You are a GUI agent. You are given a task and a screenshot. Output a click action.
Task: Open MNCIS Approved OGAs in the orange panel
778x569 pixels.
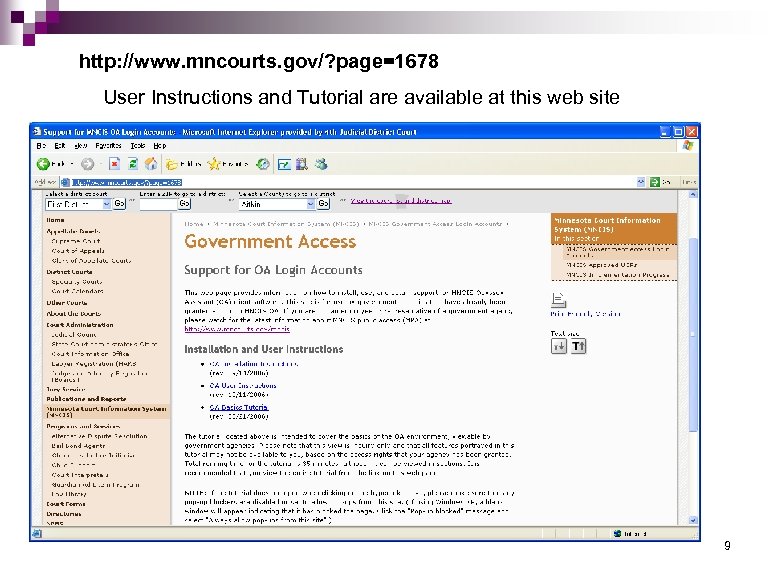click(x=602, y=265)
